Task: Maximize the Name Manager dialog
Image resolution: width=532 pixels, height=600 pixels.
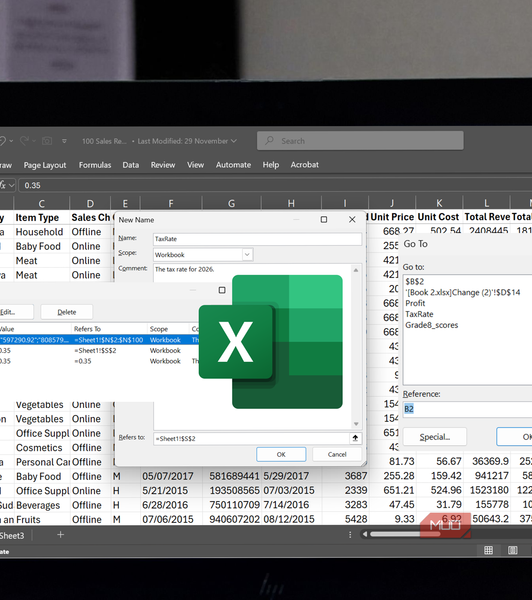Action: 222,290
